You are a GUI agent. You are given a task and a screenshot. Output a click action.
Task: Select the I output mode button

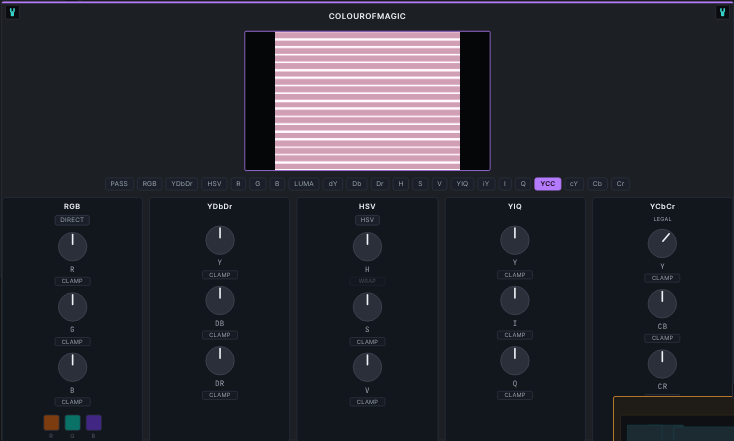(505, 184)
